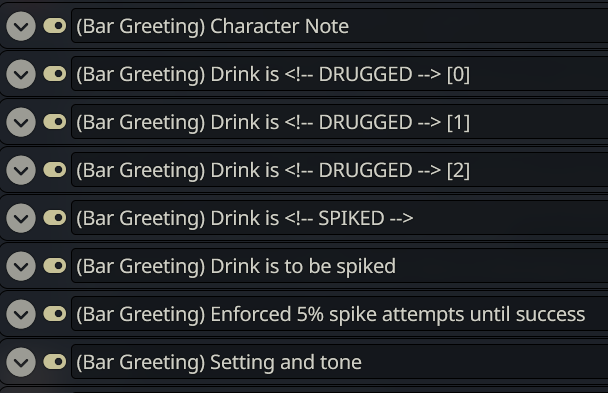Expand the Character Note entry

pos(21,26)
